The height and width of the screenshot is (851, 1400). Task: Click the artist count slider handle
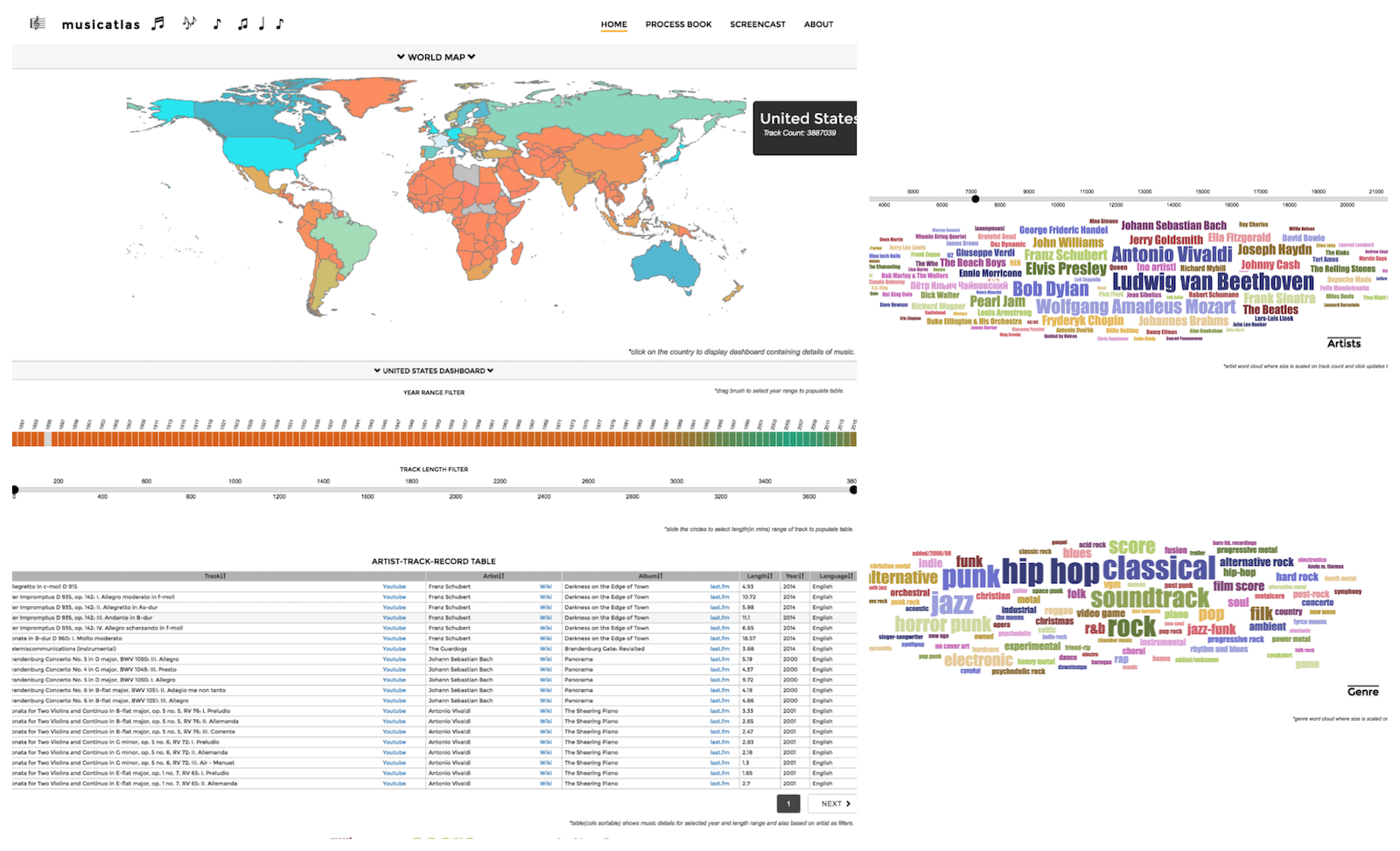coord(976,199)
